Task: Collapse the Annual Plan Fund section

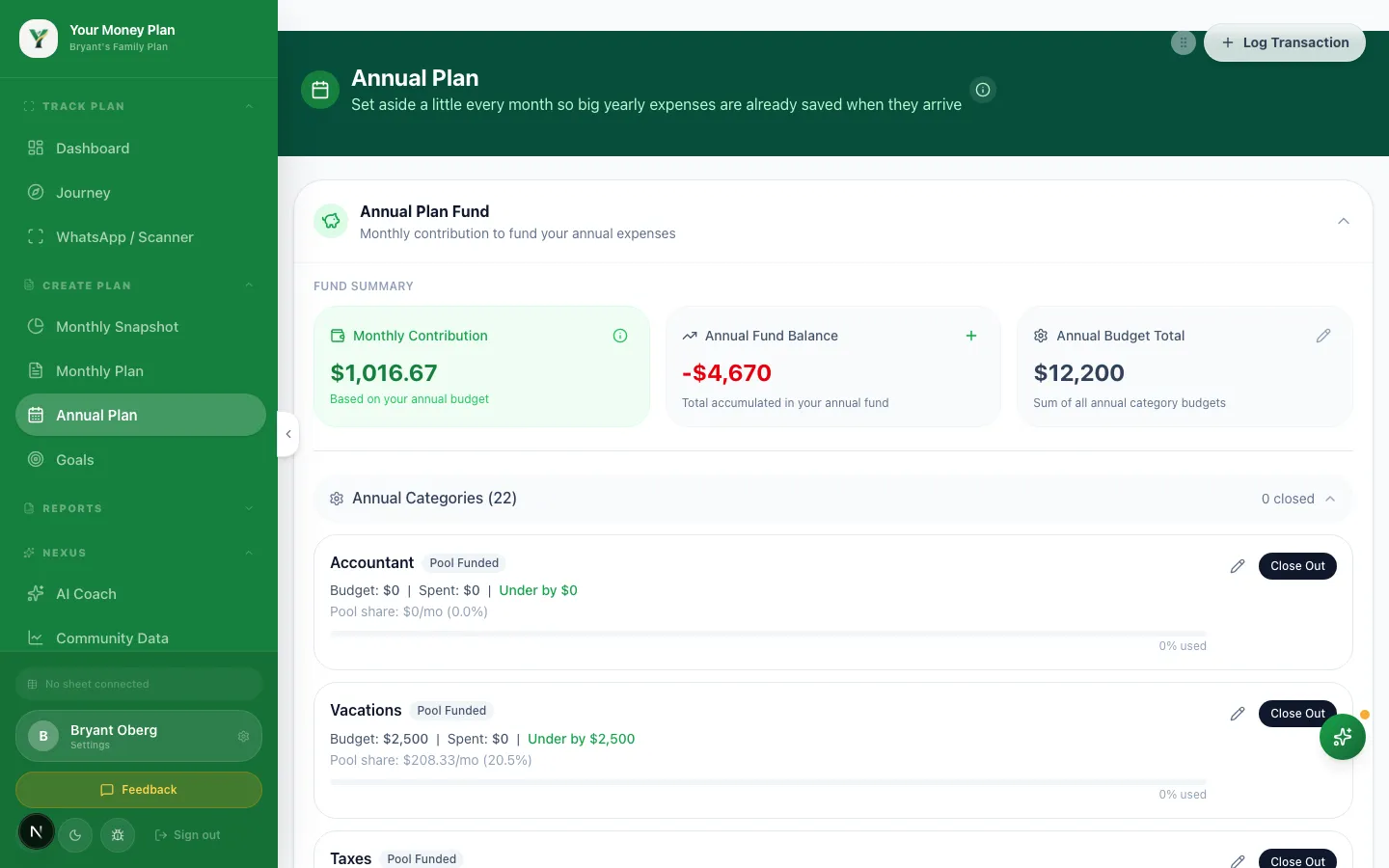Action: [1344, 221]
